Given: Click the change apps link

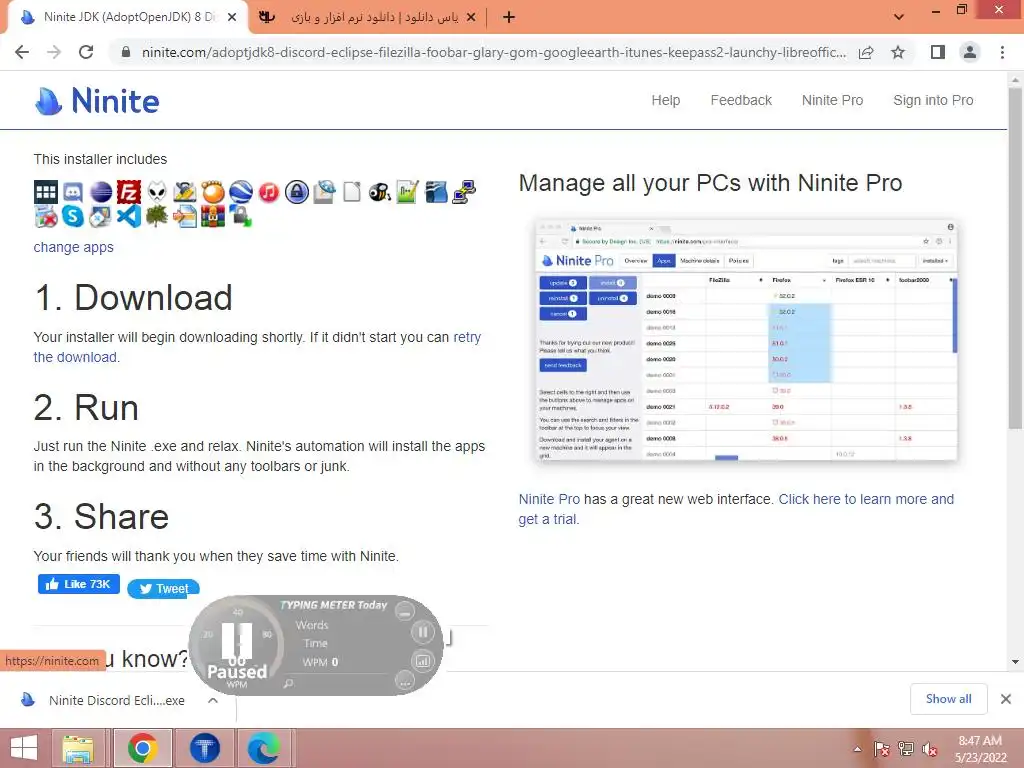Looking at the screenshot, I should tap(74, 248).
